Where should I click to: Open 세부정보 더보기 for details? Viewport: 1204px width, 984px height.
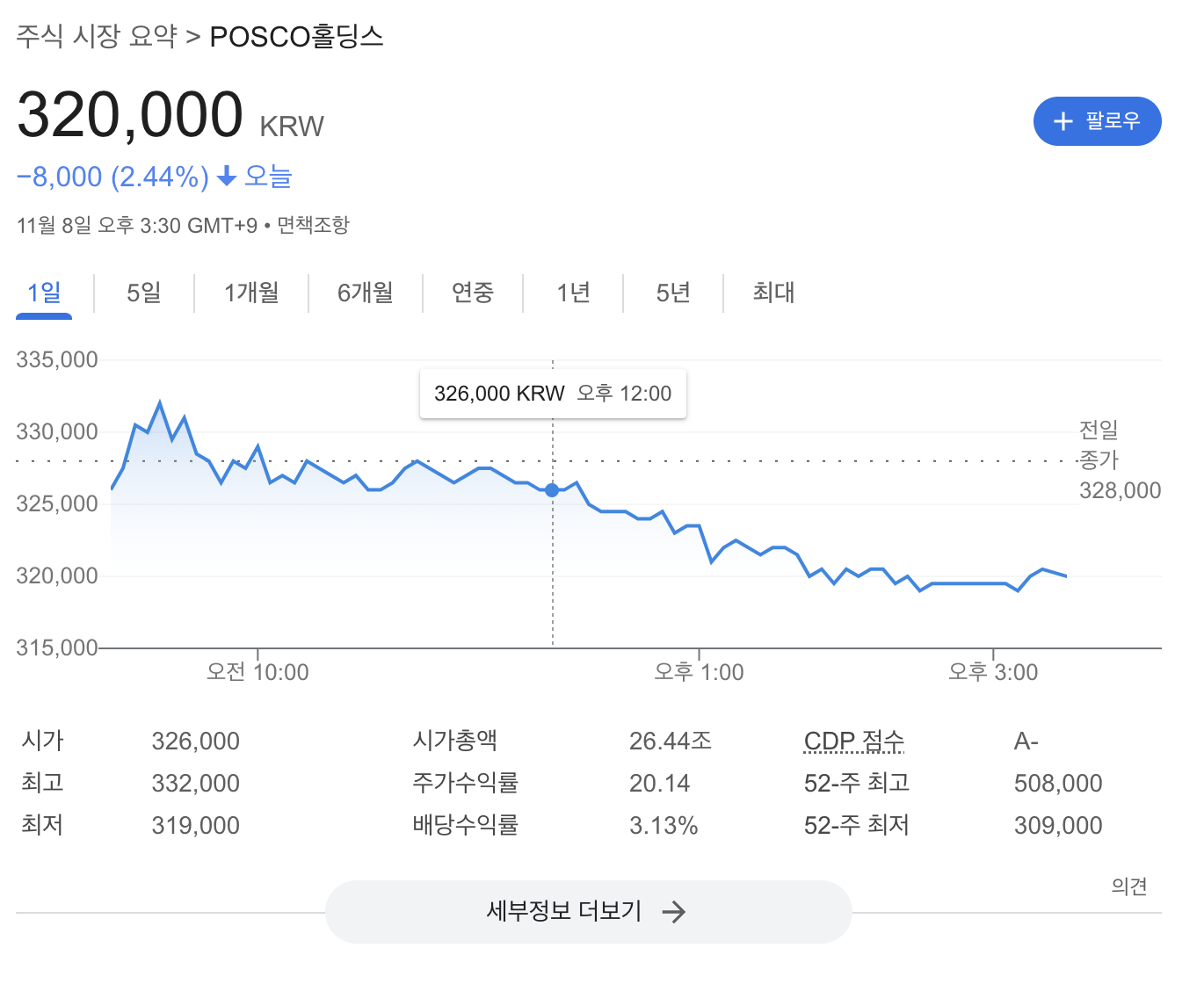[588, 912]
